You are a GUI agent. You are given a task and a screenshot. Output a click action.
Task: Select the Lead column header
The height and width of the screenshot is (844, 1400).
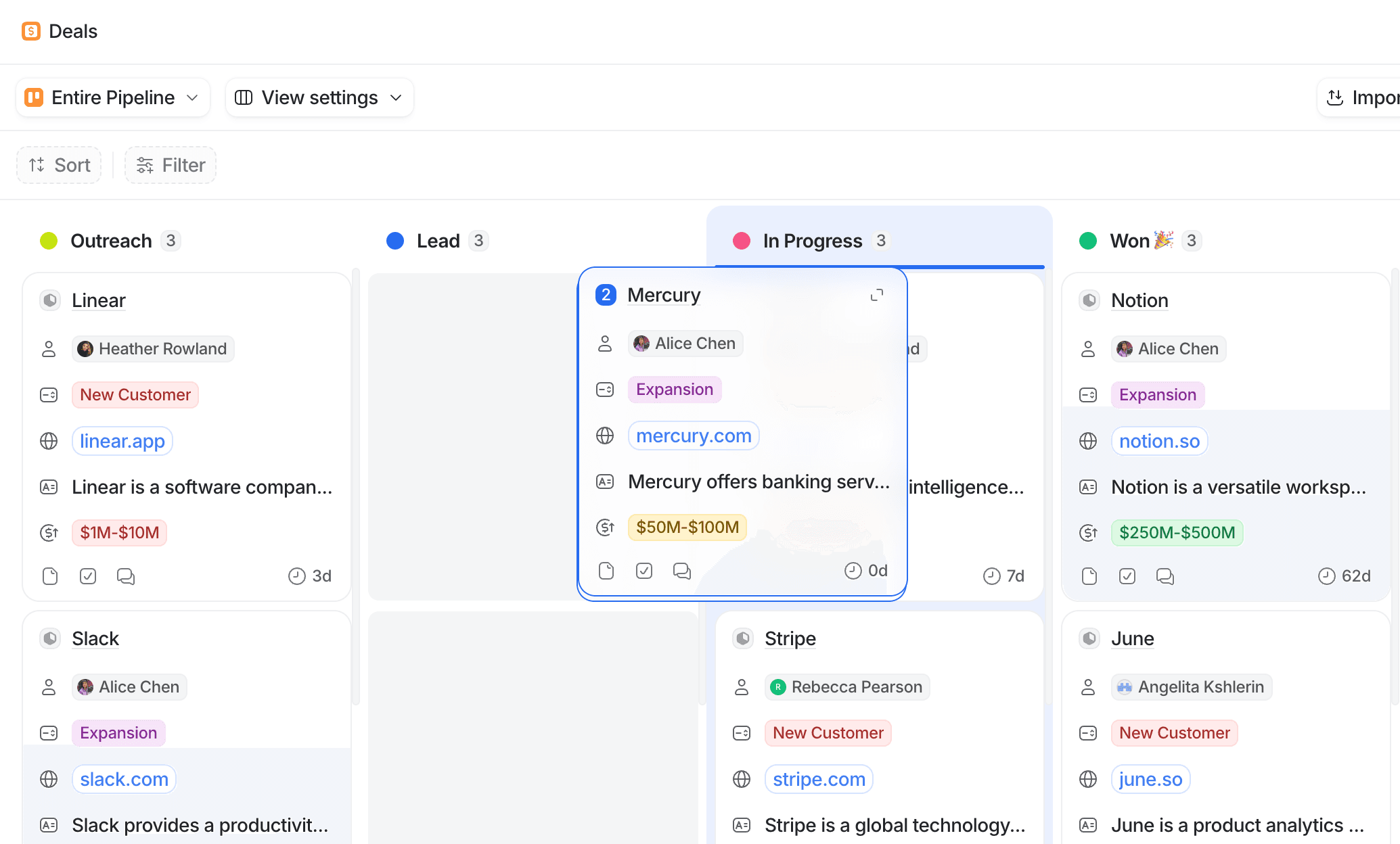438,241
